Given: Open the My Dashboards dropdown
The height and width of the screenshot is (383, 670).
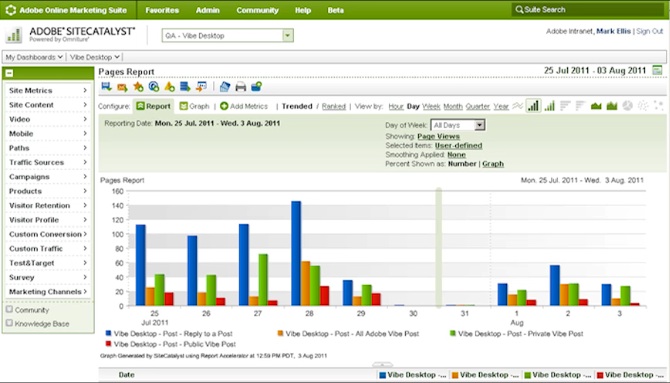Looking at the screenshot, I should pos(34,57).
